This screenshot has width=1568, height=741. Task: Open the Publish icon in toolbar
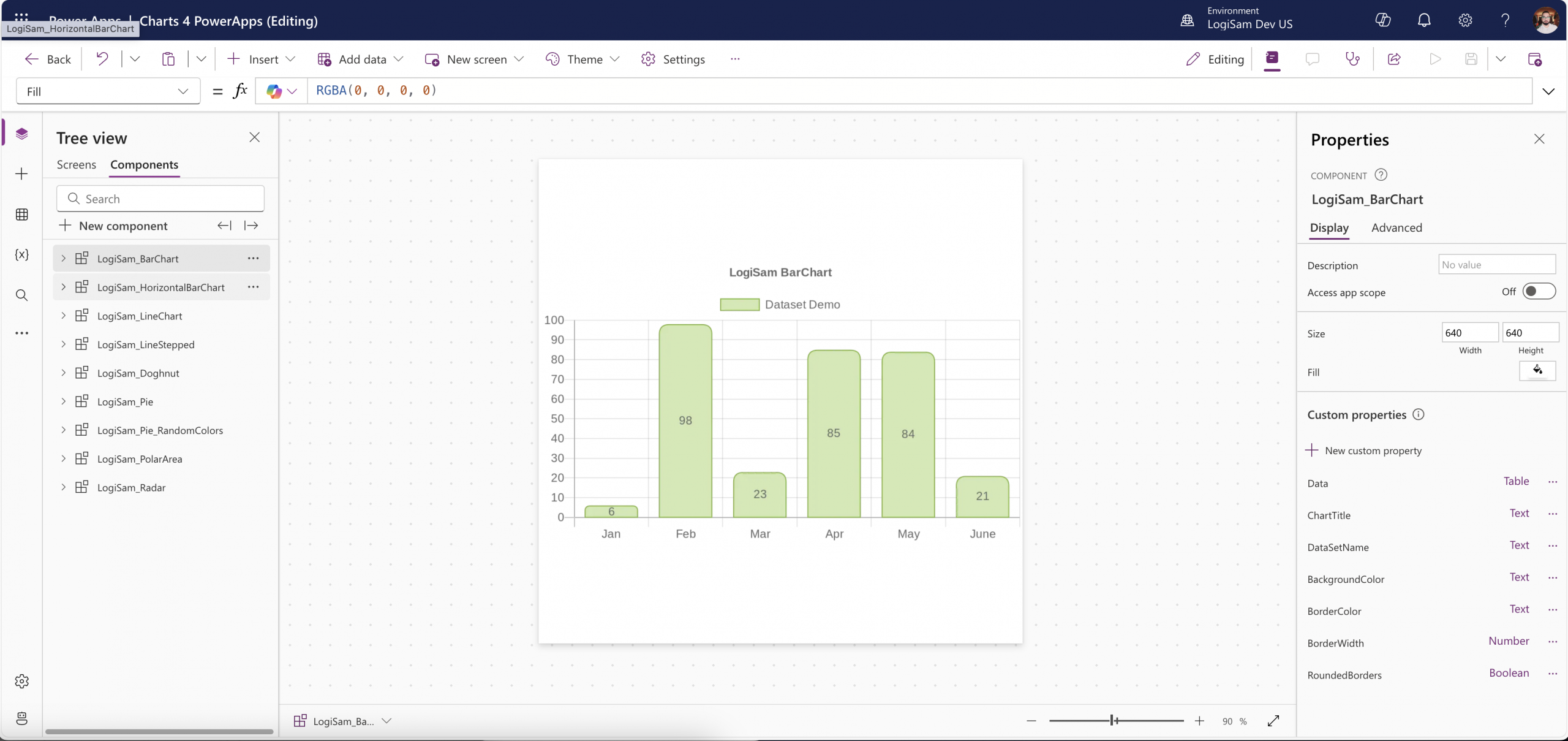click(1534, 59)
